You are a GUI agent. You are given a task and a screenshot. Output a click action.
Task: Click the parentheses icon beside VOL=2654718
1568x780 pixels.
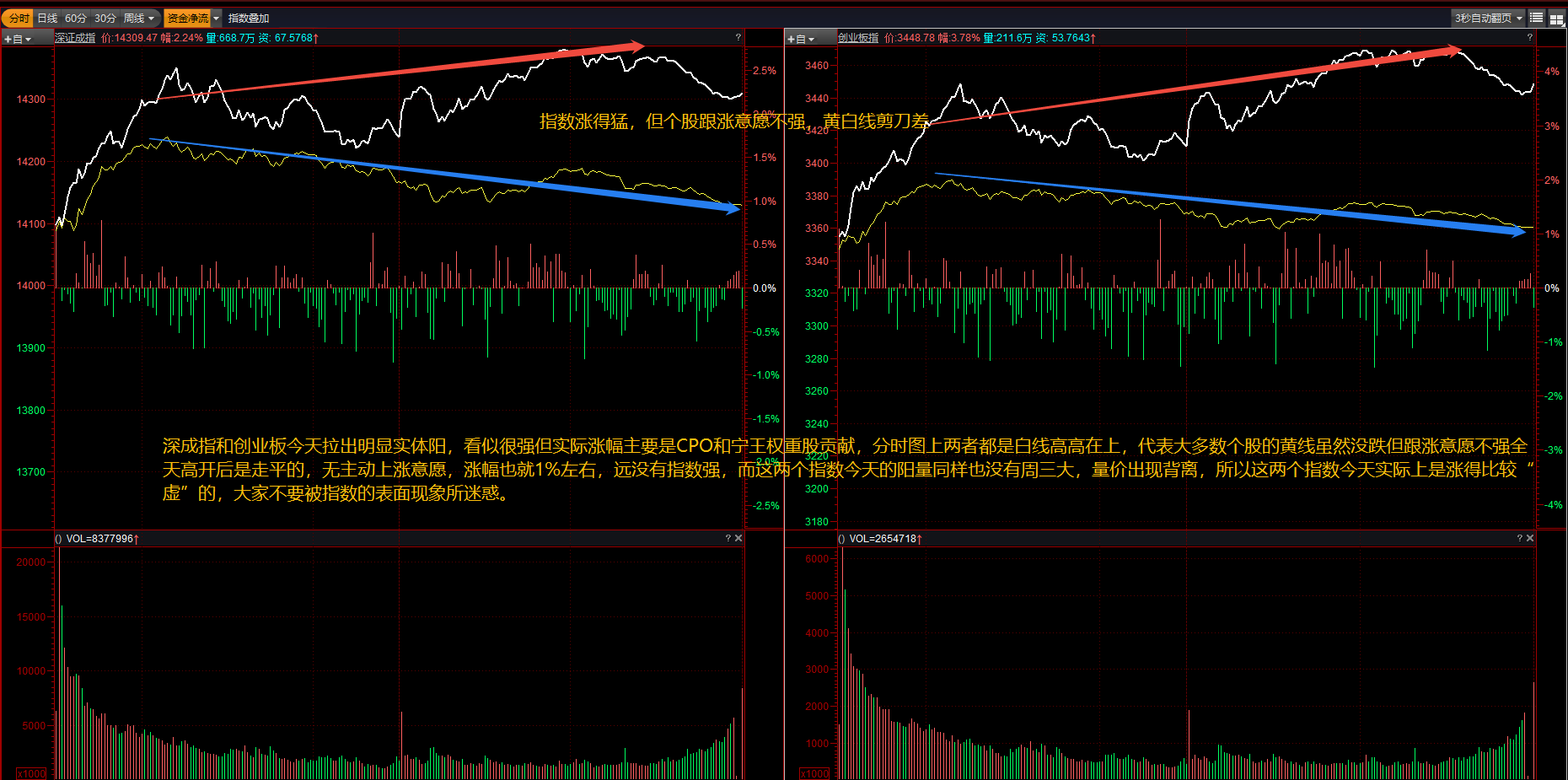click(x=841, y=539)
